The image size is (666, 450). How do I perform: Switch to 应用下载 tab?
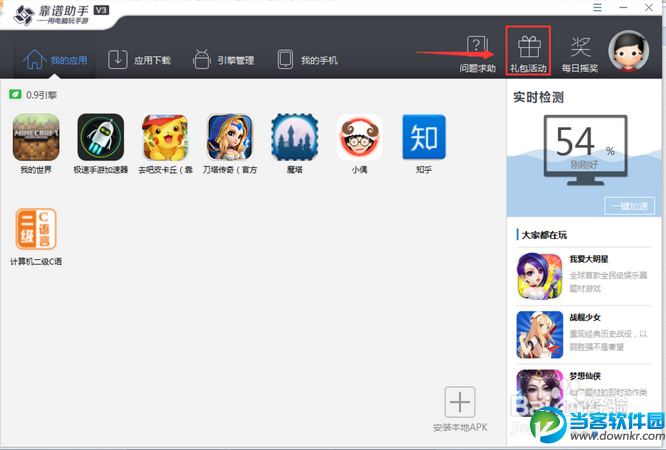pos(139,60)
